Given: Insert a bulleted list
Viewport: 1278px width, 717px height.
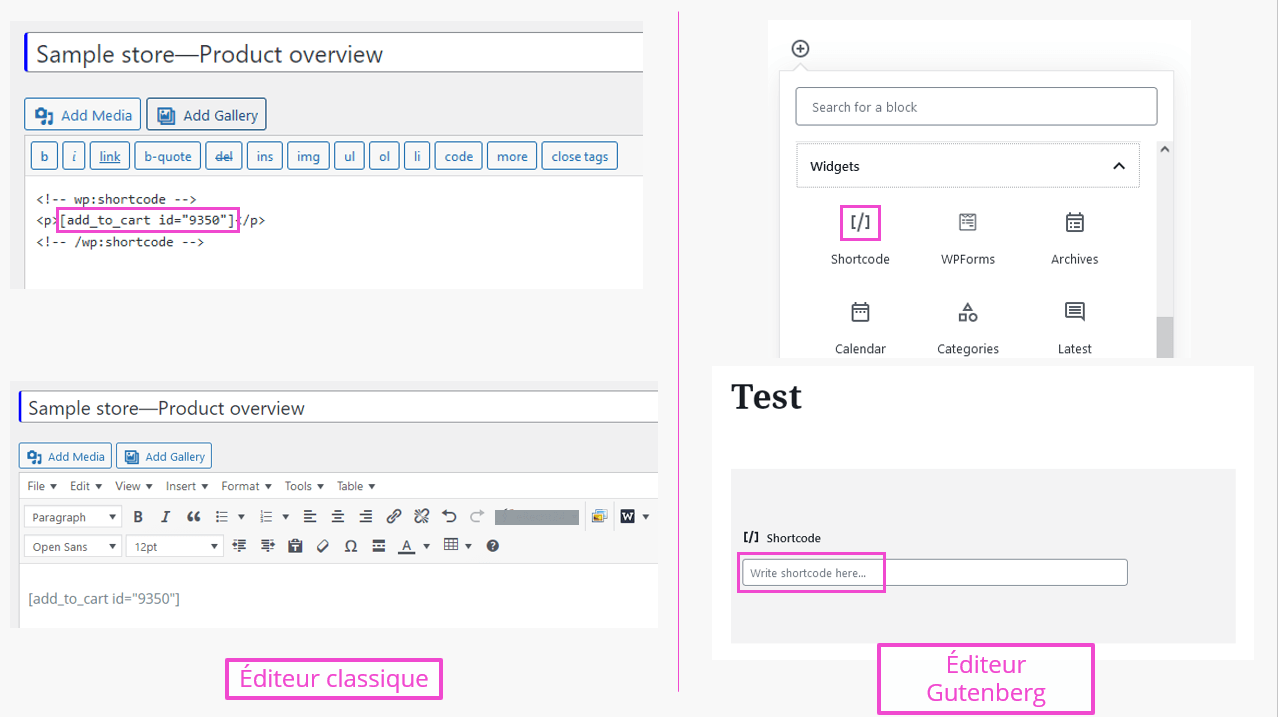Looking at the screenshot, I should pos(222,517).
